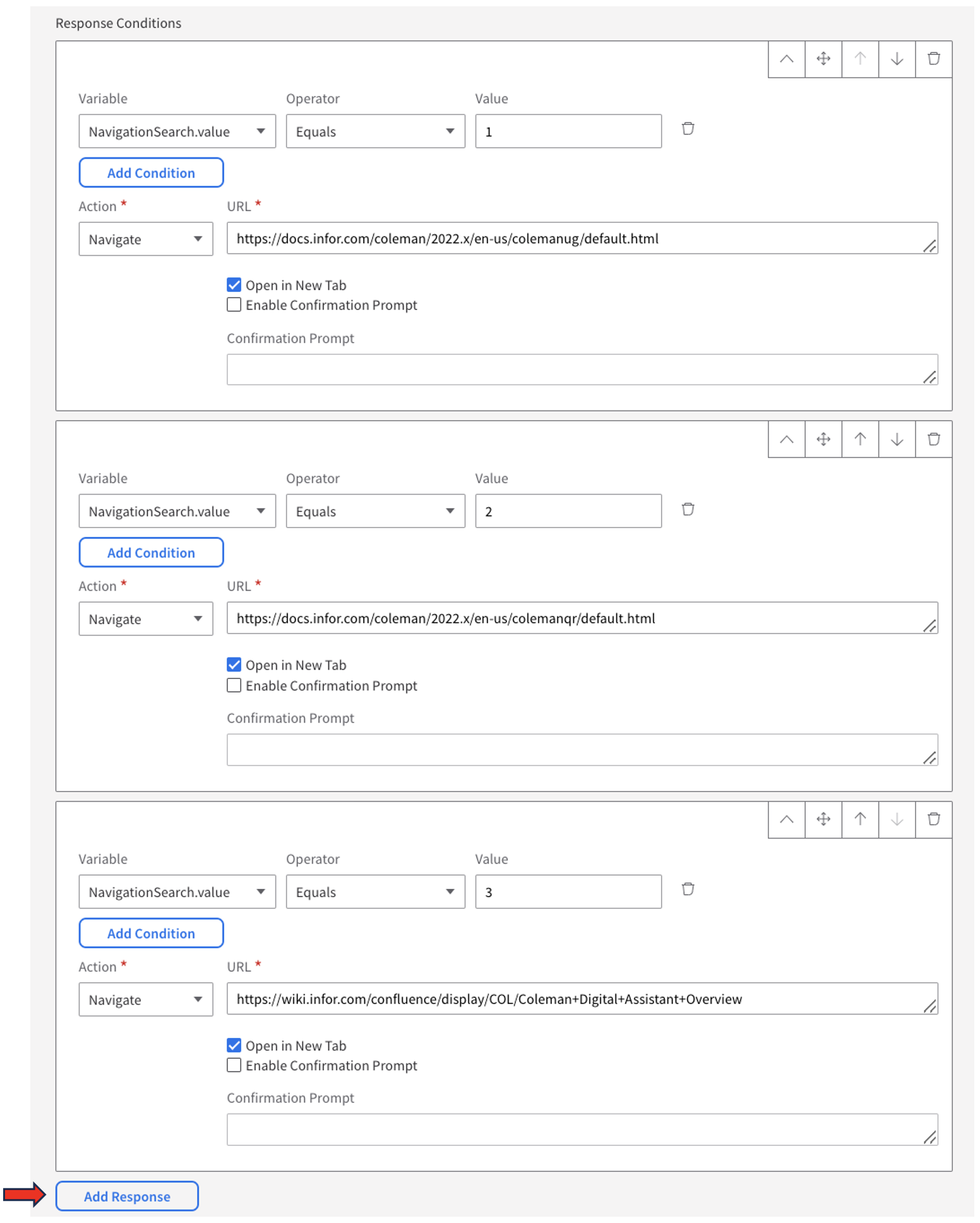Click the Add Response button
980x1223 pixels.
(127, 1196)
